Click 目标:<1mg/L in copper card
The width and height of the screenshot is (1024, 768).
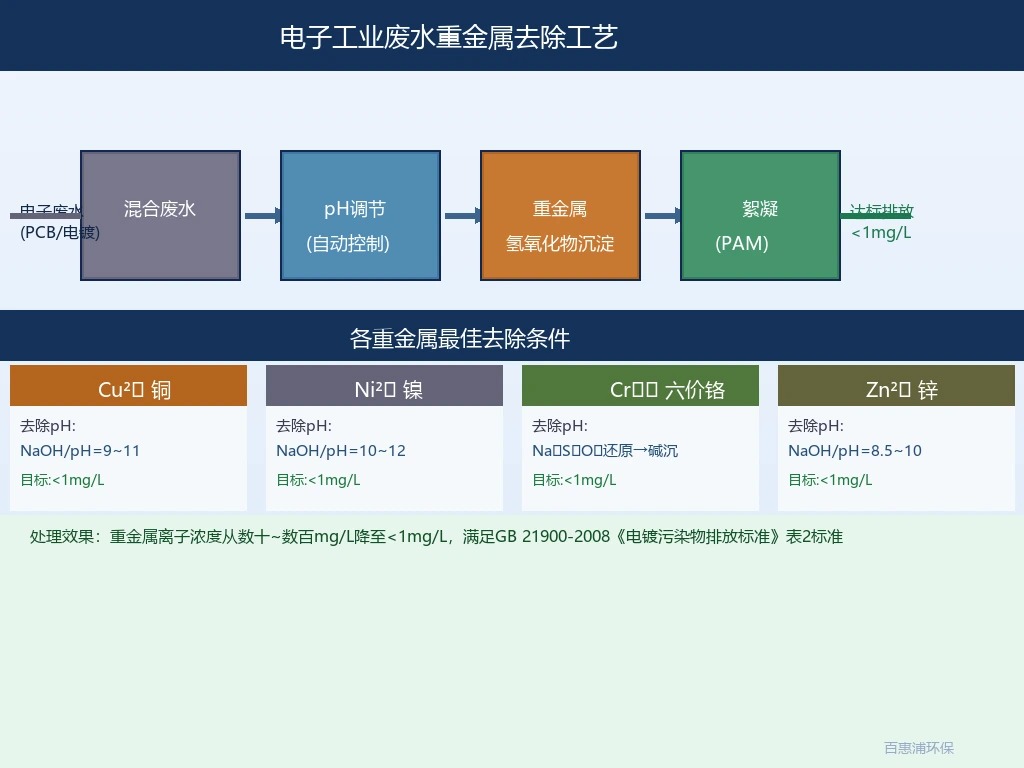click(62, 480)
